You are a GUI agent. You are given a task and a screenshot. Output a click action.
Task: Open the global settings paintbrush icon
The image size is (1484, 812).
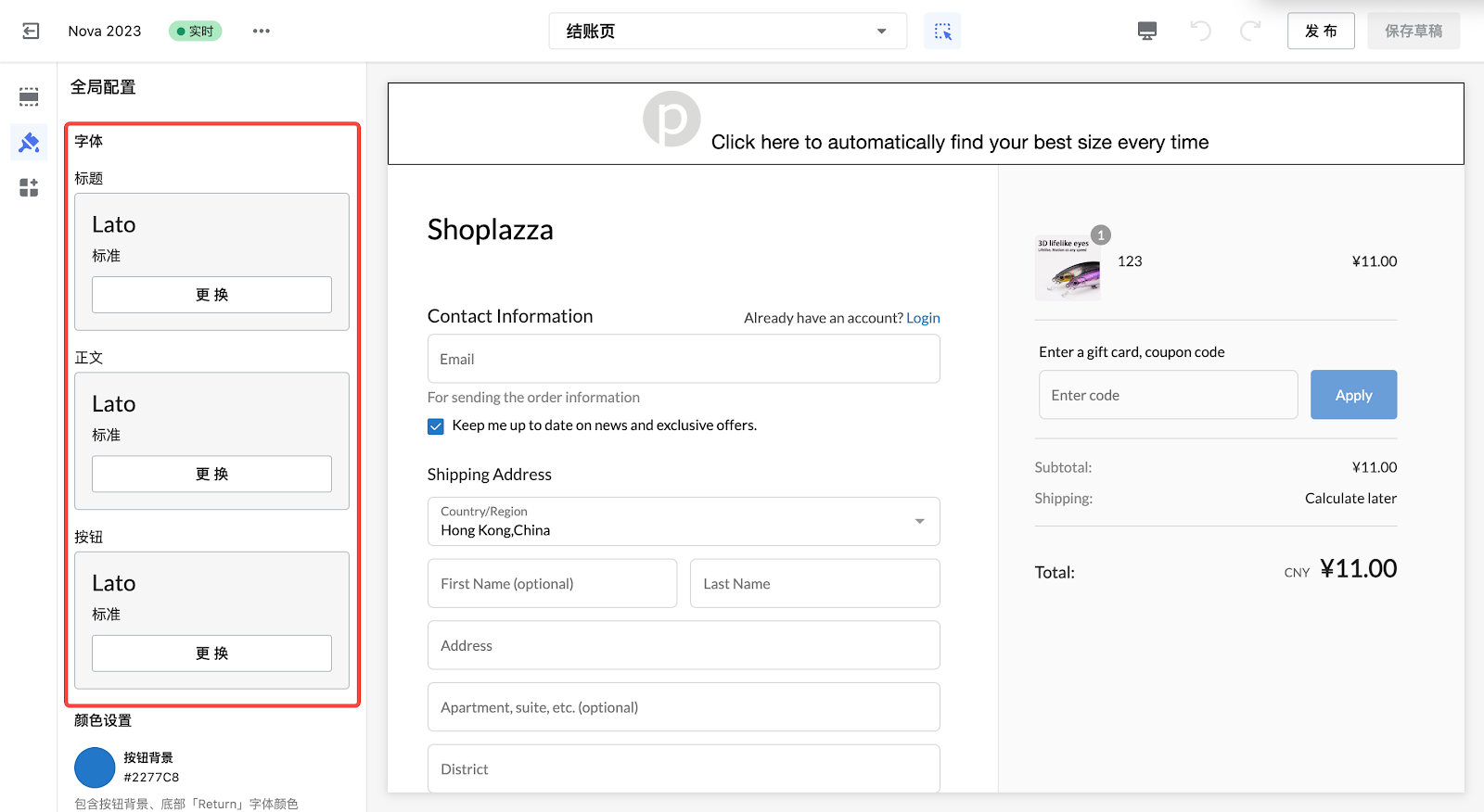(x=29, y=143)
